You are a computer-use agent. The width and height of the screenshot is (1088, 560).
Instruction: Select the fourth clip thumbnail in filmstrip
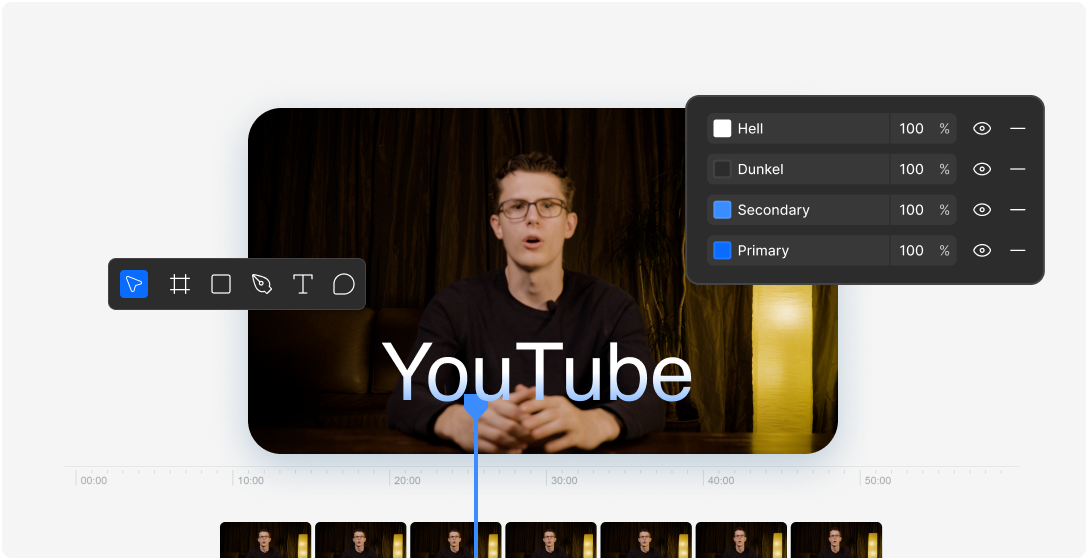551,540
